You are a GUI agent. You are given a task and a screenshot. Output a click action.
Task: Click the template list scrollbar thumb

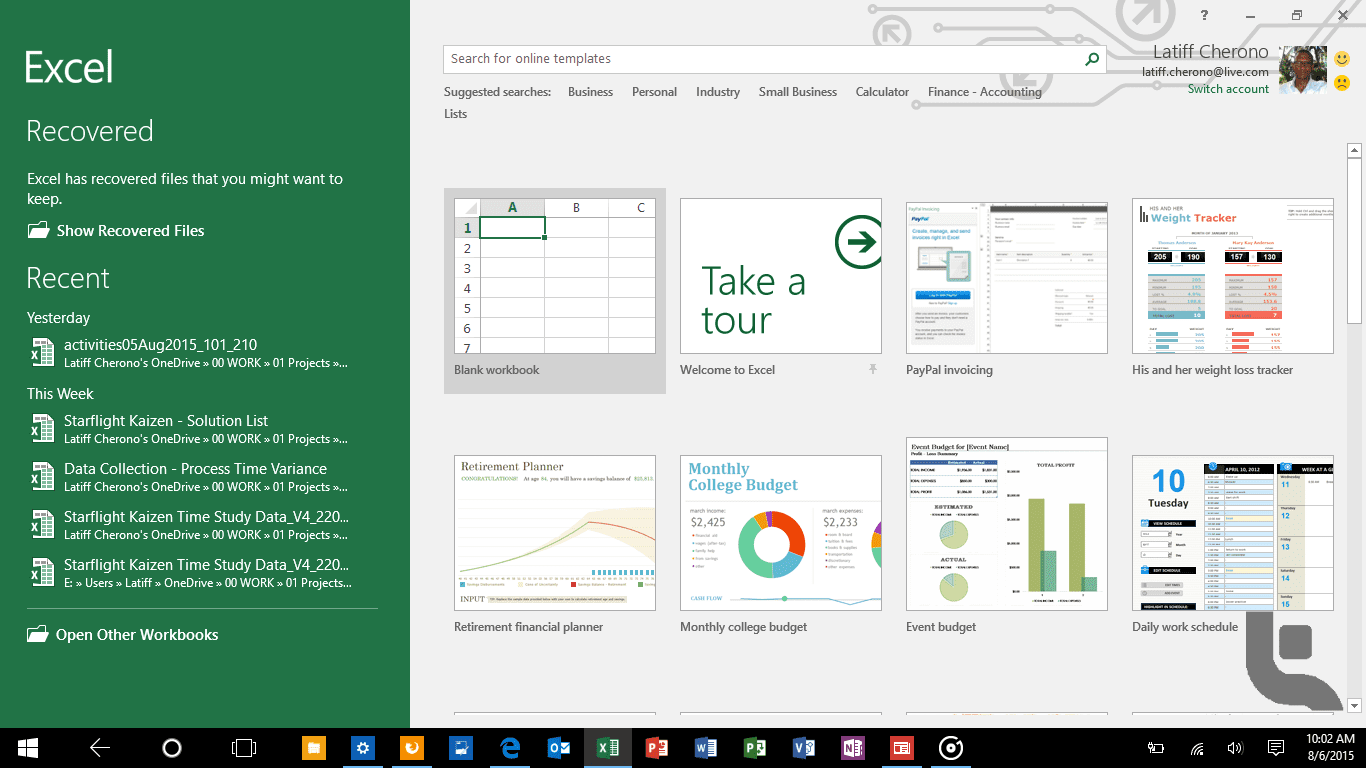(1355, 241)
